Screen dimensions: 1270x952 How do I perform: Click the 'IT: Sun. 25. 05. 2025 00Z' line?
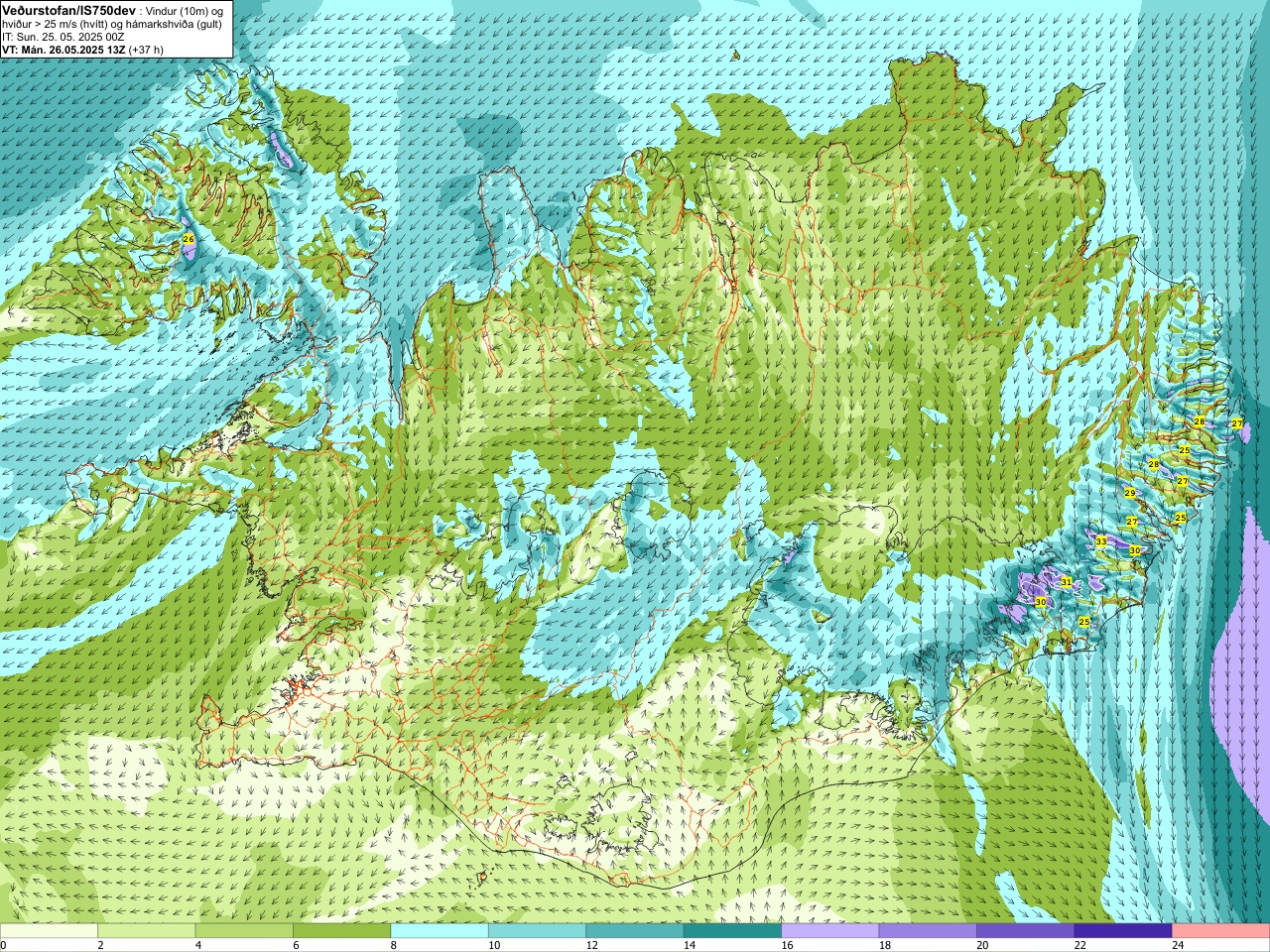[x=63, y=37]
